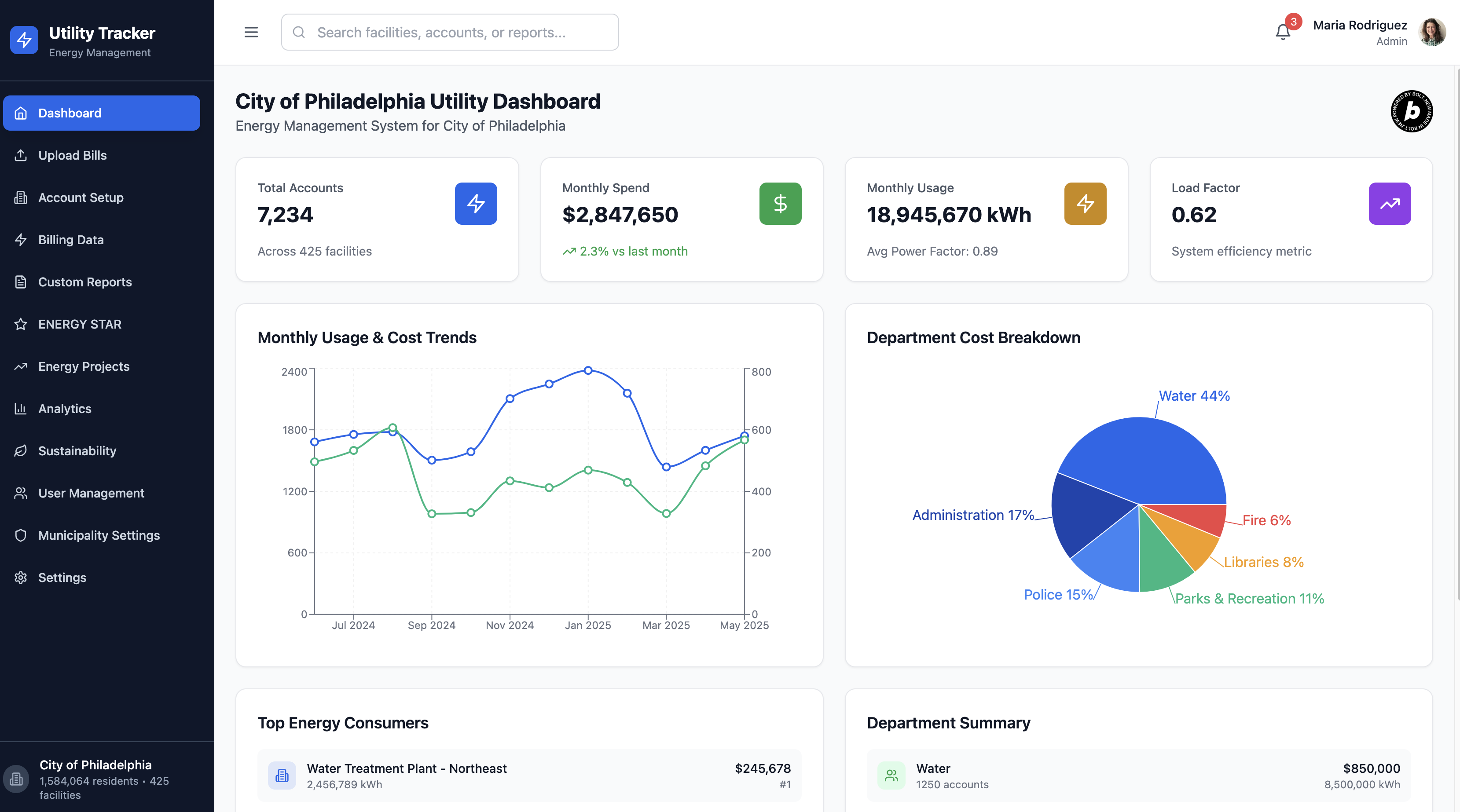
Task: Open Upload Bills in the sidebar
Action: [x=73, y=155]
